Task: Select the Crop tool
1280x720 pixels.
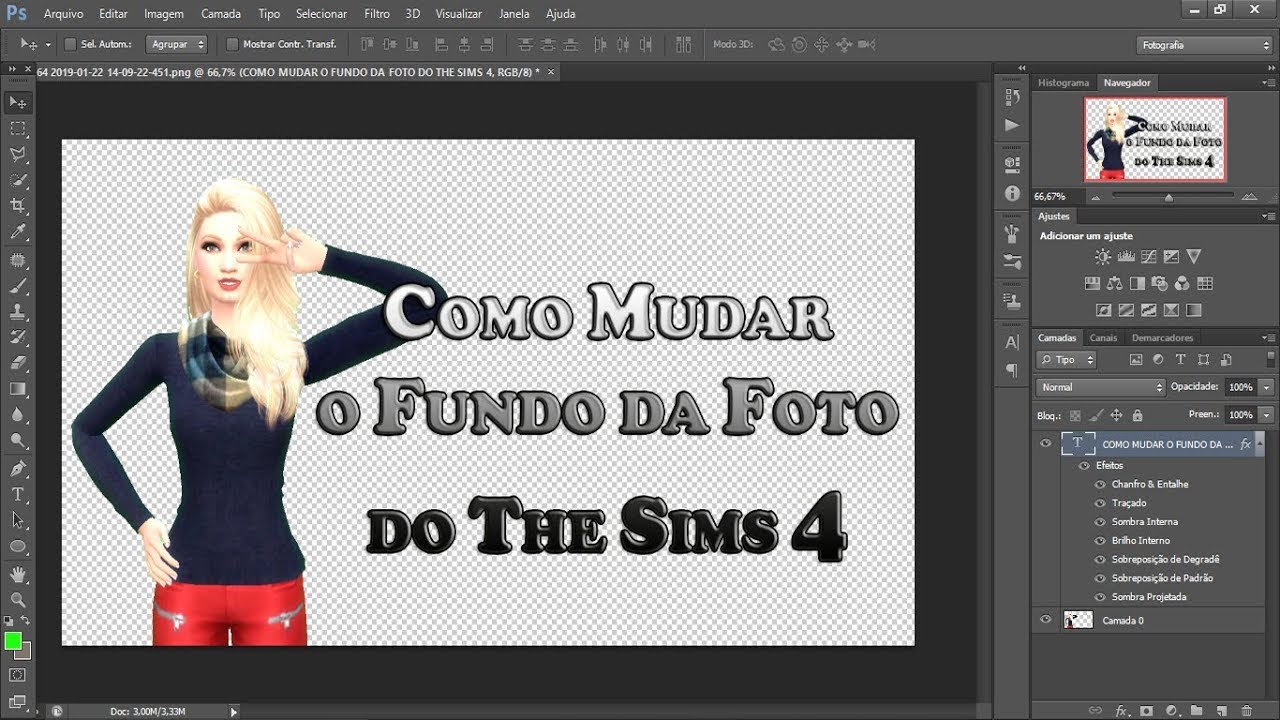Action: pyautogui.click(x=18, y=206)
